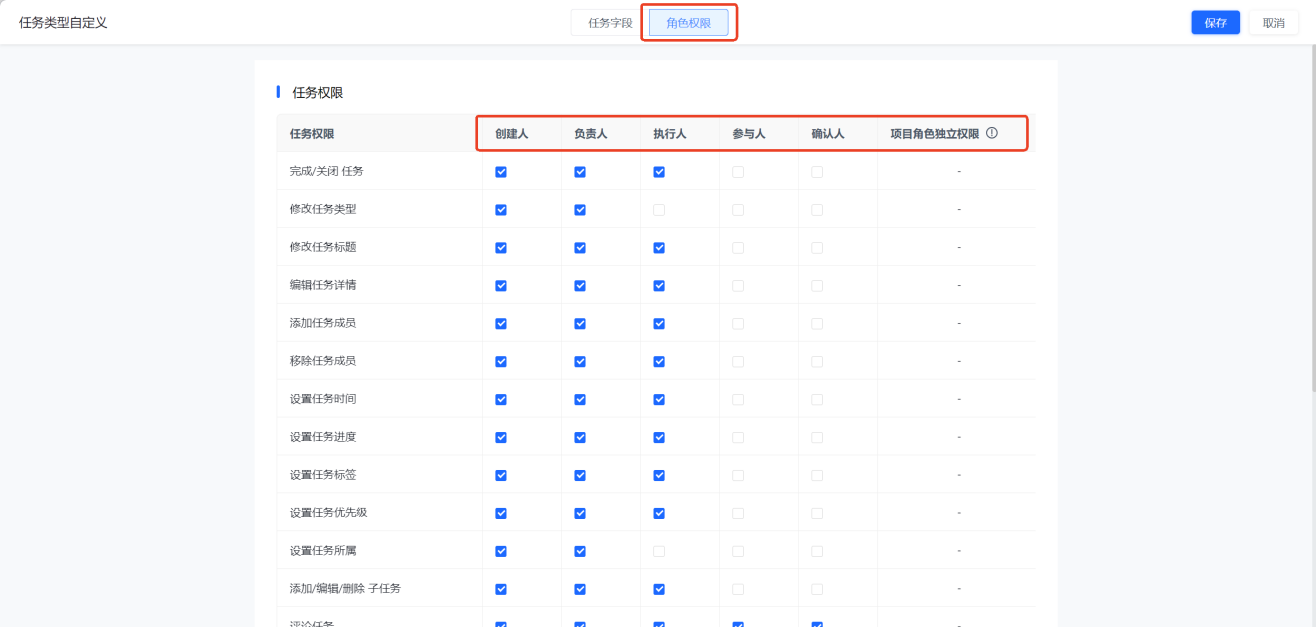Uncheck 执行人 for 移除任务成员

tap(659, 361)
